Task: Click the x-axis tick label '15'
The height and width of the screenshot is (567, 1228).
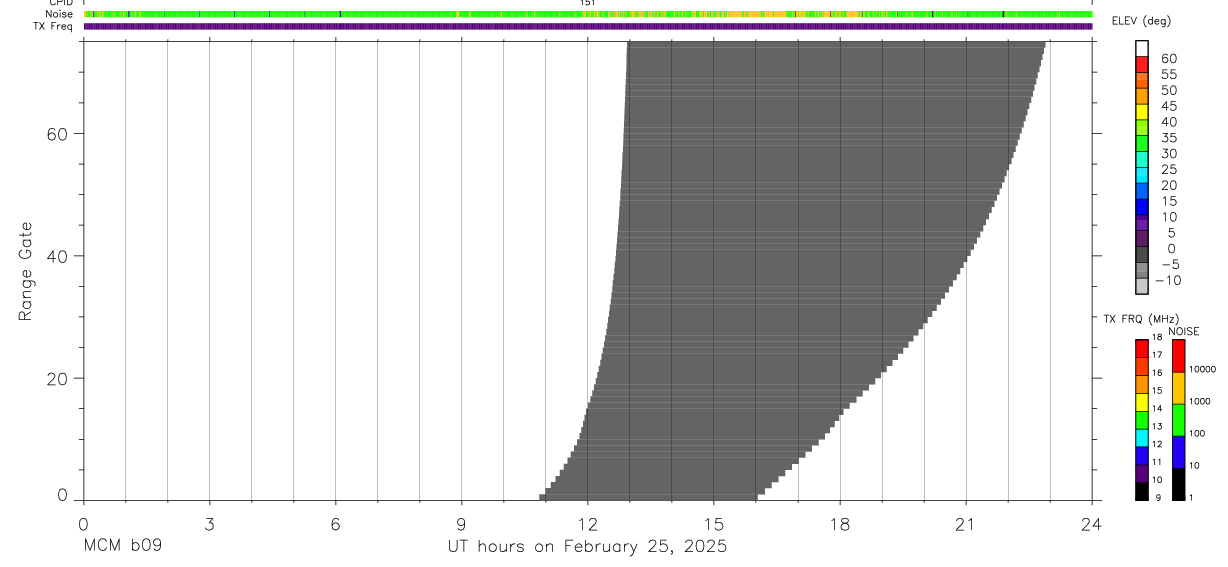Action: [713, 522]
